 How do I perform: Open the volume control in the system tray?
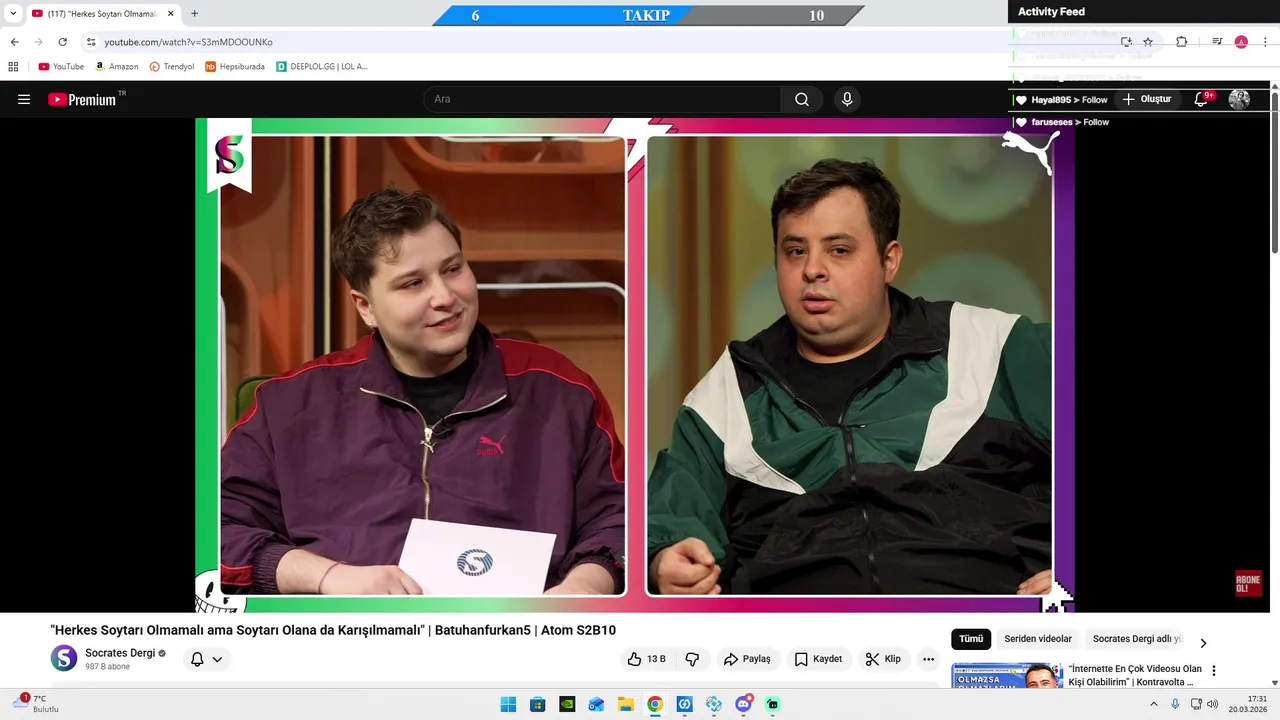click(1213, 704)
